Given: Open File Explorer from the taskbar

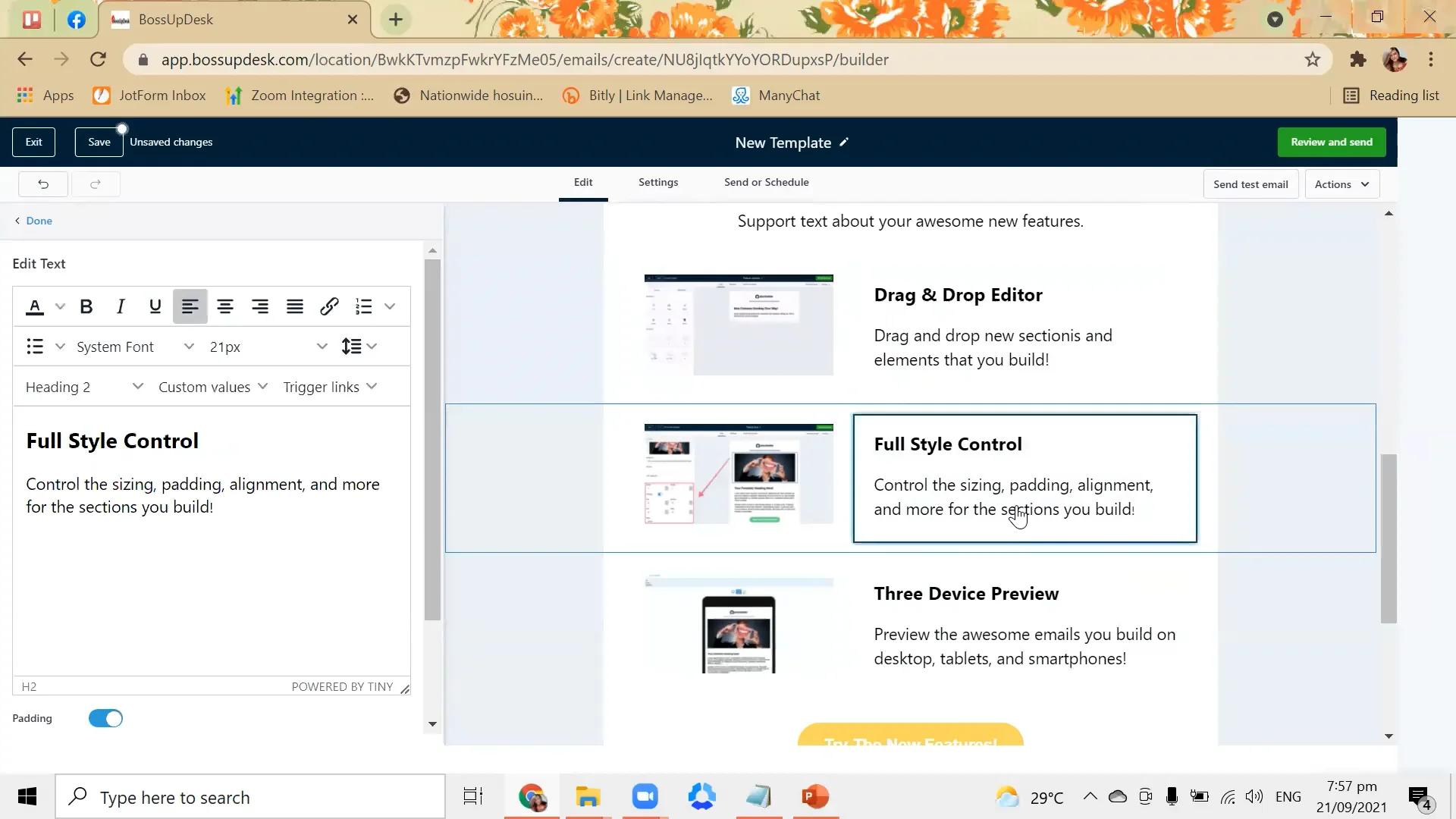Looking at the screenshot, I should pos(588,796).
